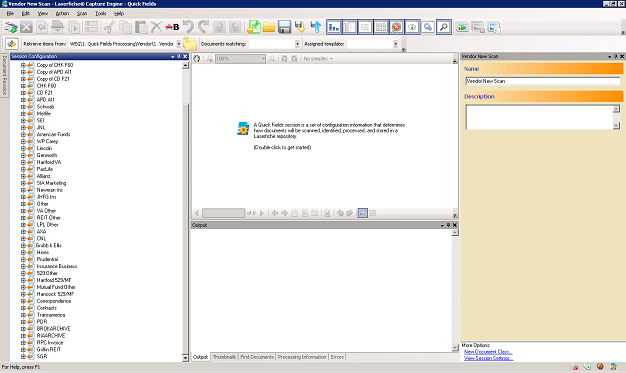The image size is (626, 373).
Task: Click Session Configuration scrollbar down arrow
Action: coord(185,358)
